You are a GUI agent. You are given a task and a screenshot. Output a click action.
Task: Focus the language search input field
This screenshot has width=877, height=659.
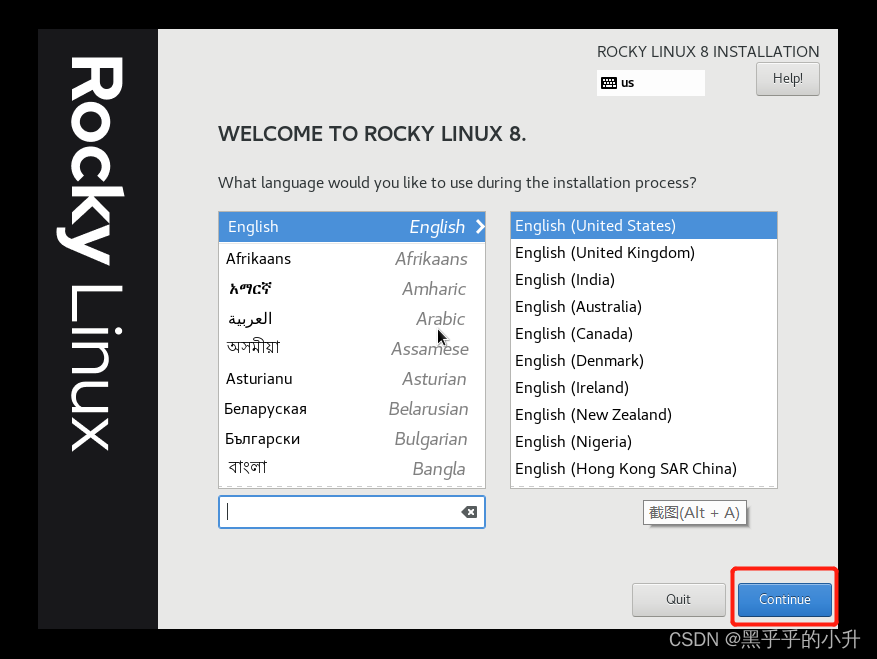click(x=352, y=512)
